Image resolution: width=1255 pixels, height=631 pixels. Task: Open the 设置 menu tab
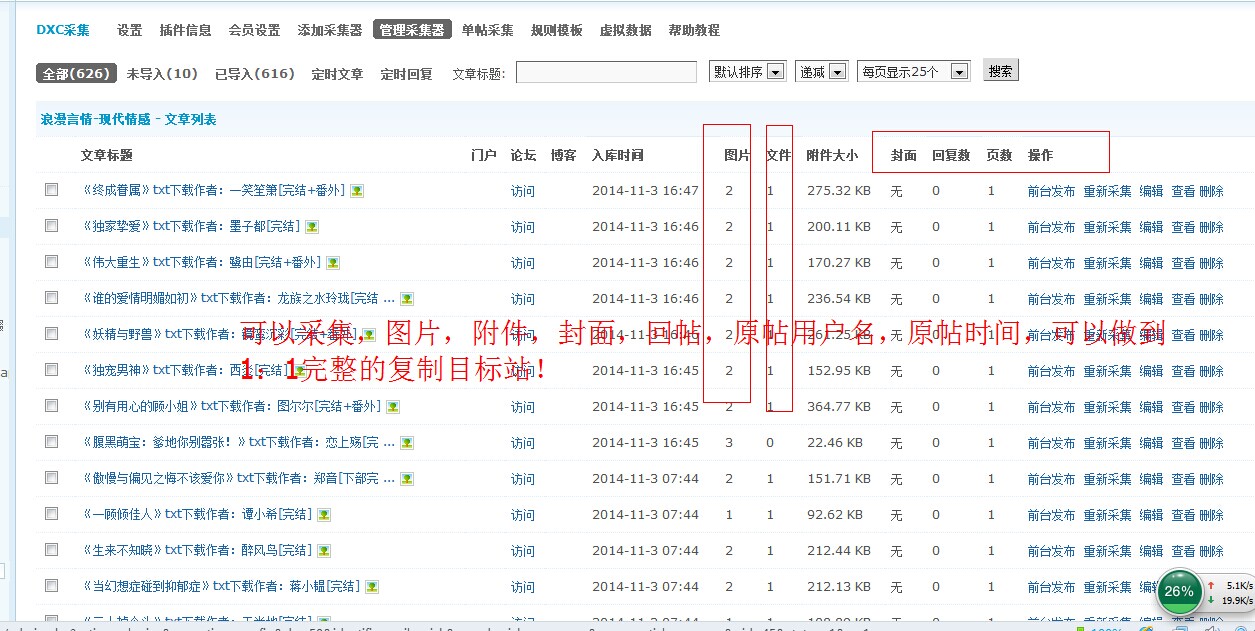pos(130,30)
